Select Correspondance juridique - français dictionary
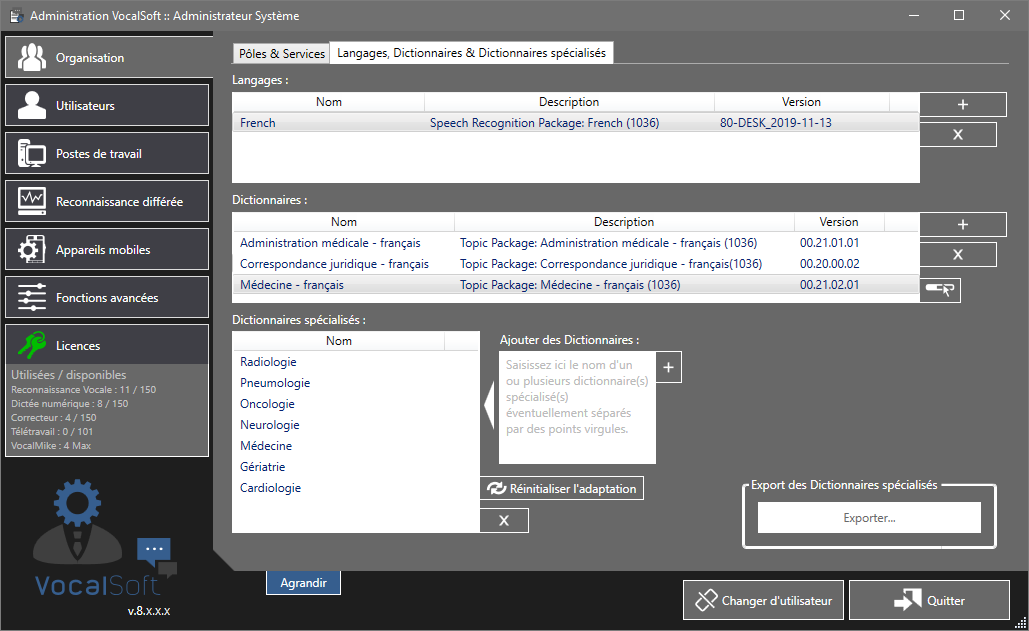Image resolution: width=1029 pixels, height=631 pixels. 576,264
